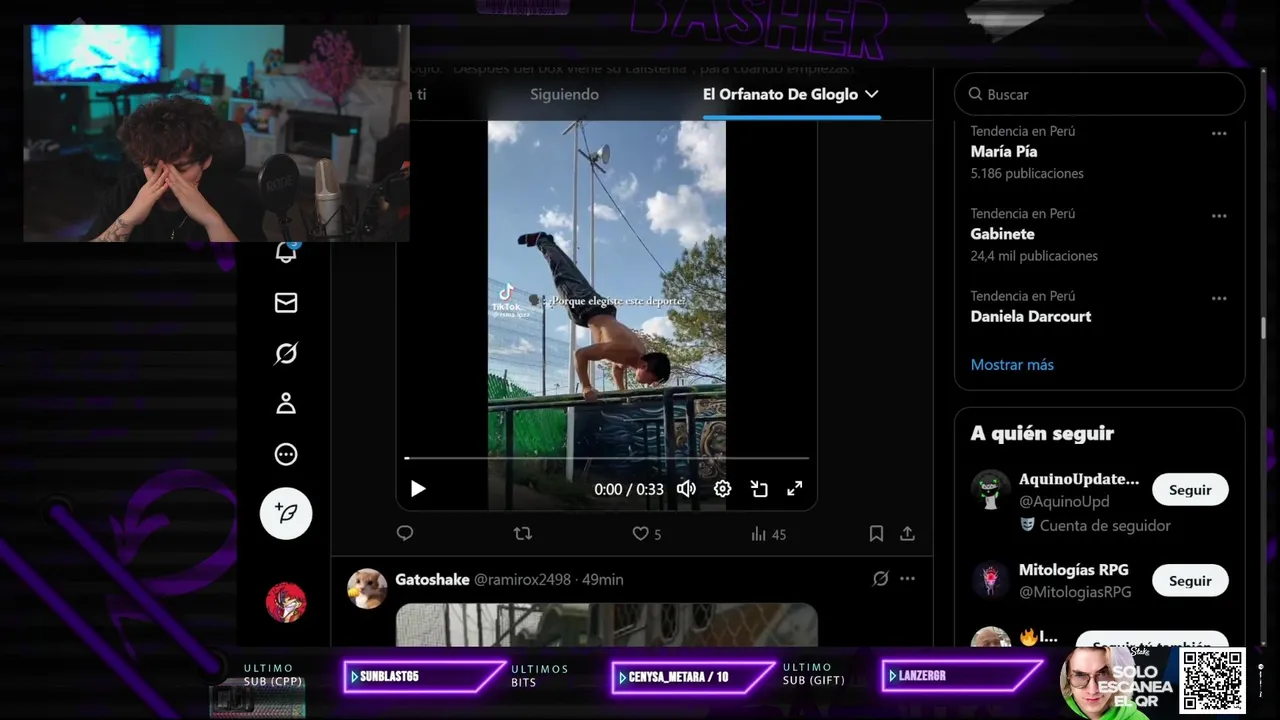Image resolution: width=1280 pixels, height=720 pixels.
Task: Switch to Siguiendo tab
Action: coord(564,94)
